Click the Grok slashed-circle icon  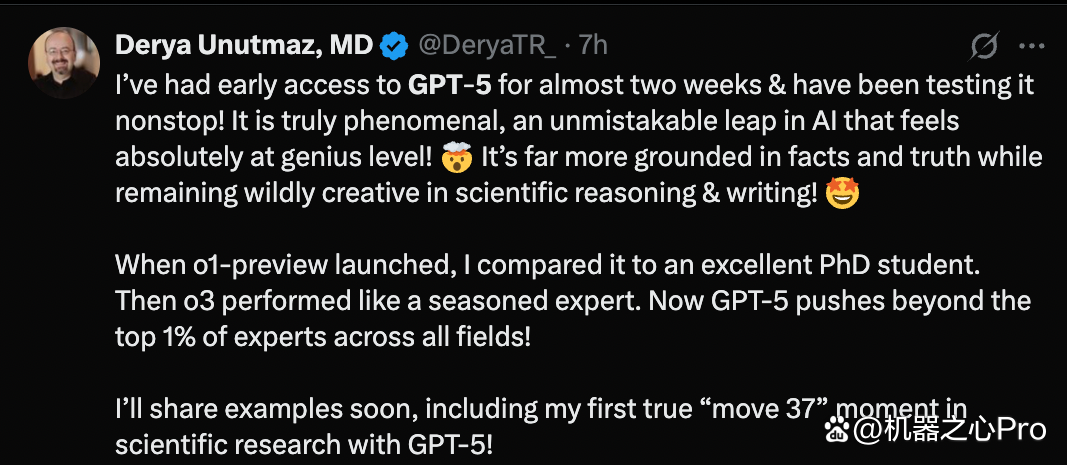(x=984, y=46)
